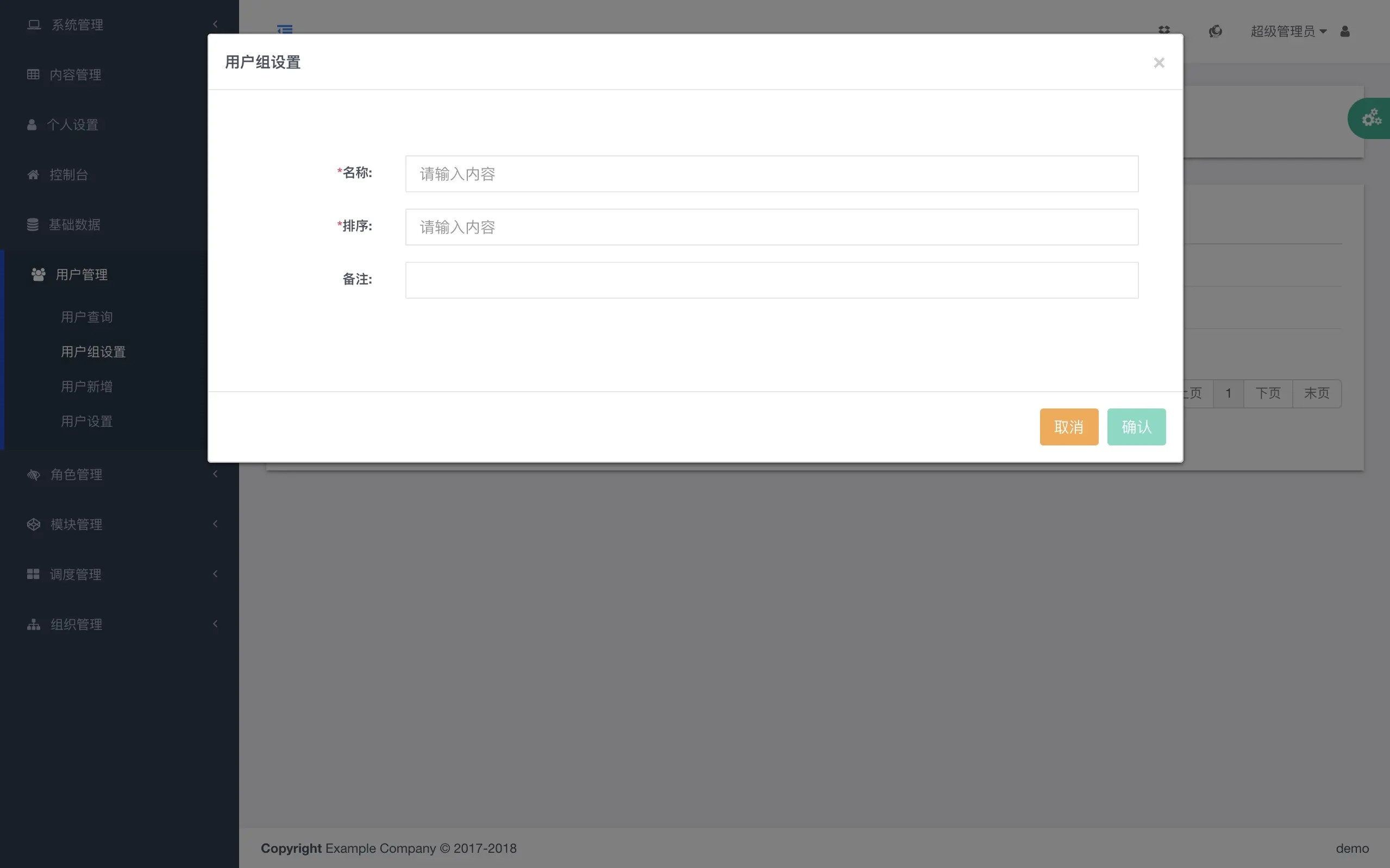Click into the 排序 input field
Image resolution: width=1390 pixels, height=868 pixels.
pyautogui.click(x=771, y=227)
